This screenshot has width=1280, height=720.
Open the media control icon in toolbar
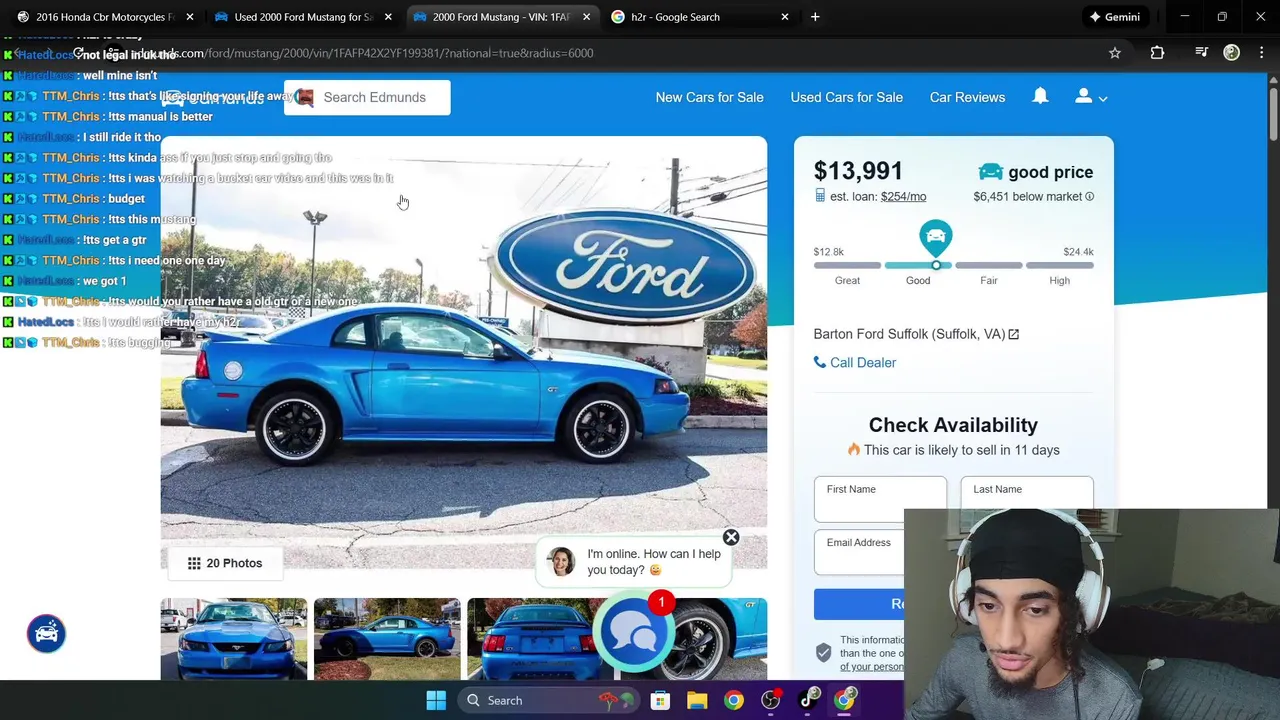pos(1201,53)
